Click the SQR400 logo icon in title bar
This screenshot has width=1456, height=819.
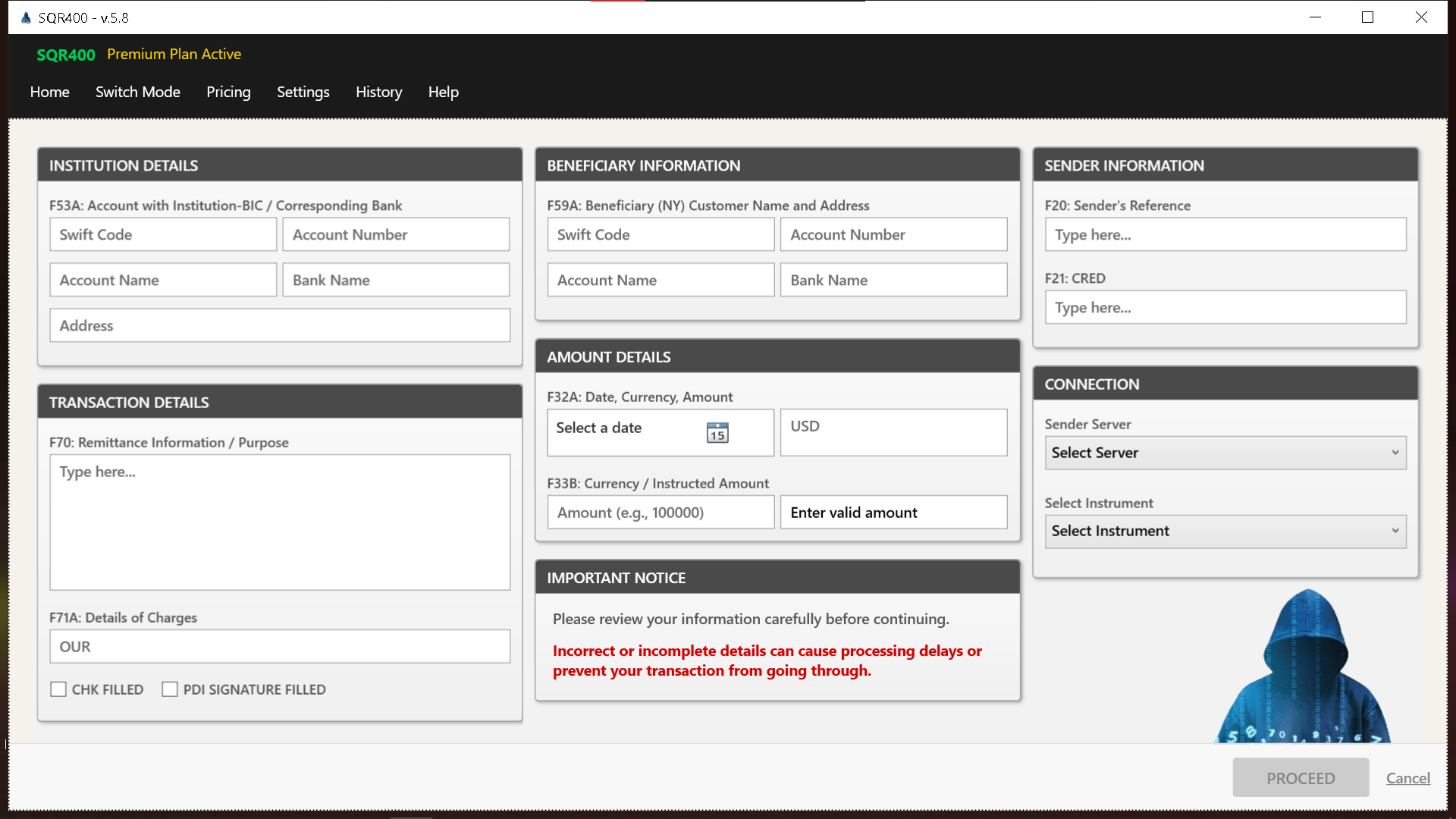[x=24, y=17]
